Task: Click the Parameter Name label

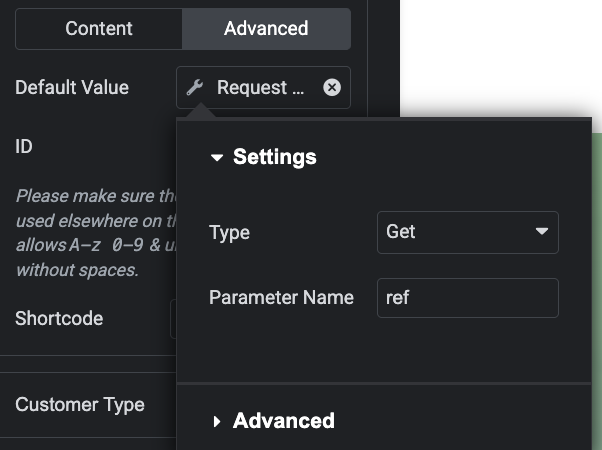Action: (x=281, y=298)
